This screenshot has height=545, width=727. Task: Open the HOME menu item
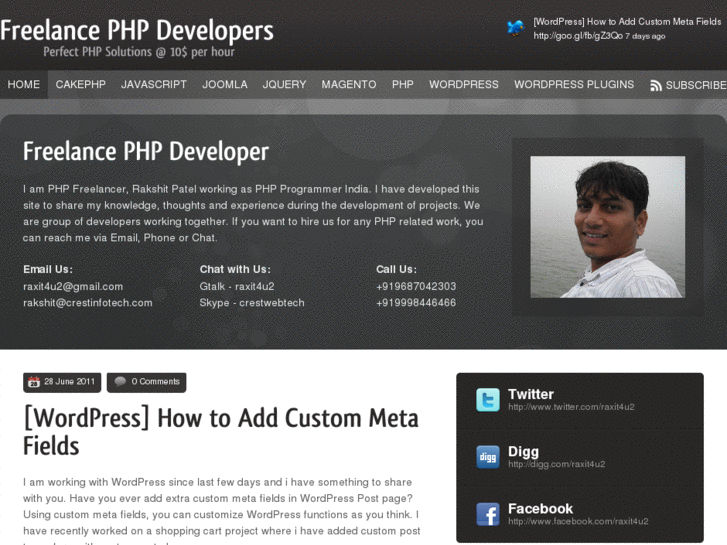point(24,84)
